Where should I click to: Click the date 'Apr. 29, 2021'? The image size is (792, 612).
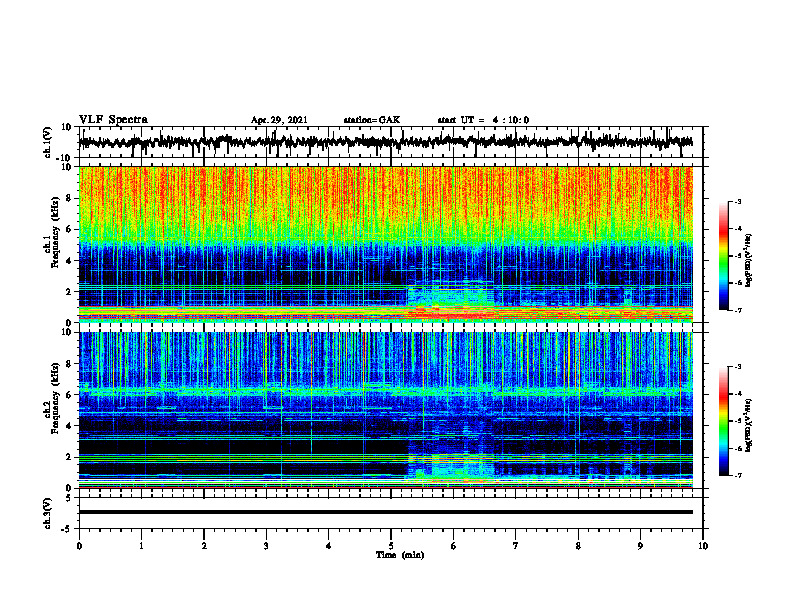(279, 120)
